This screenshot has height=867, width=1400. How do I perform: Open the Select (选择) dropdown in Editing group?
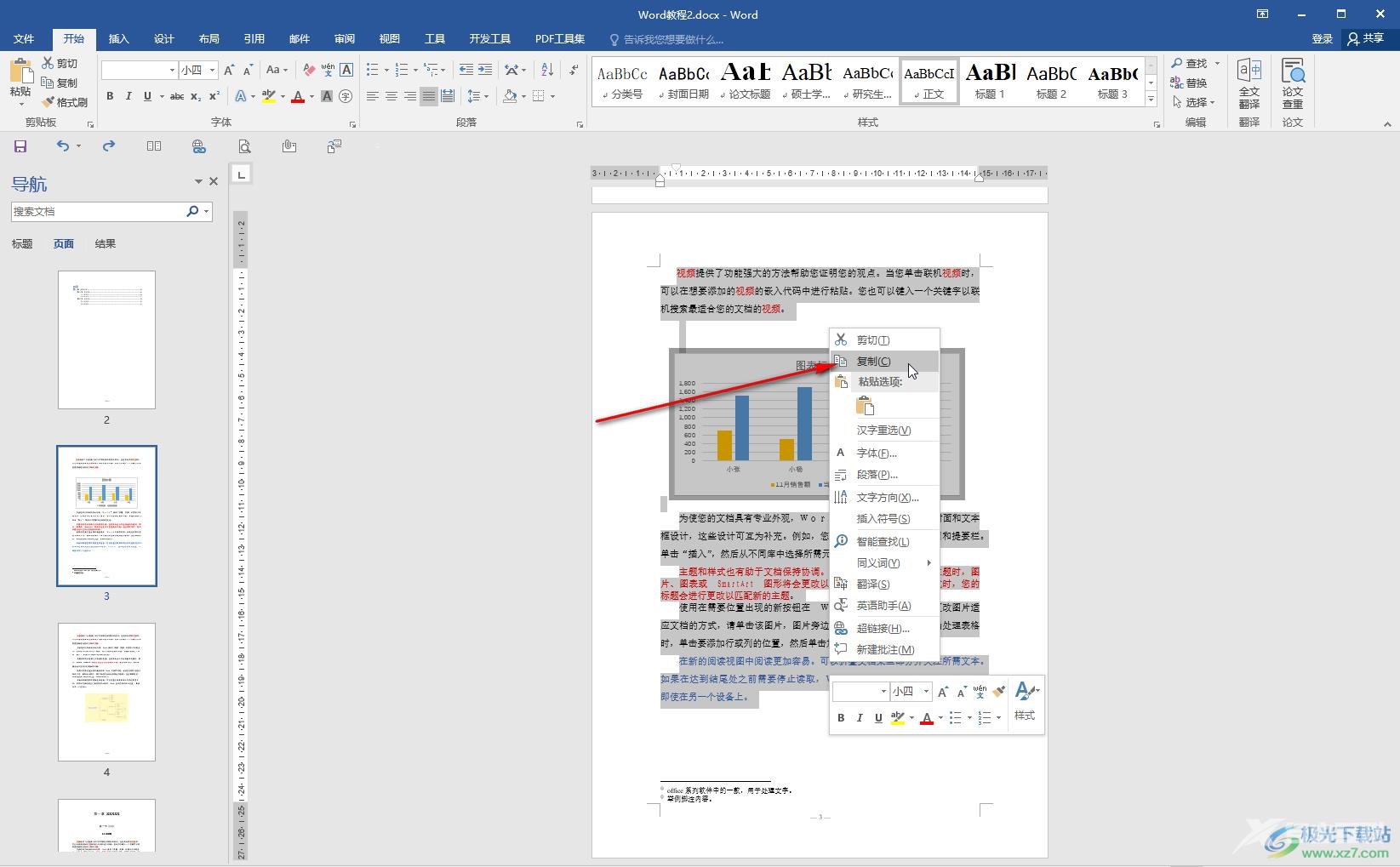(1193, 102)
